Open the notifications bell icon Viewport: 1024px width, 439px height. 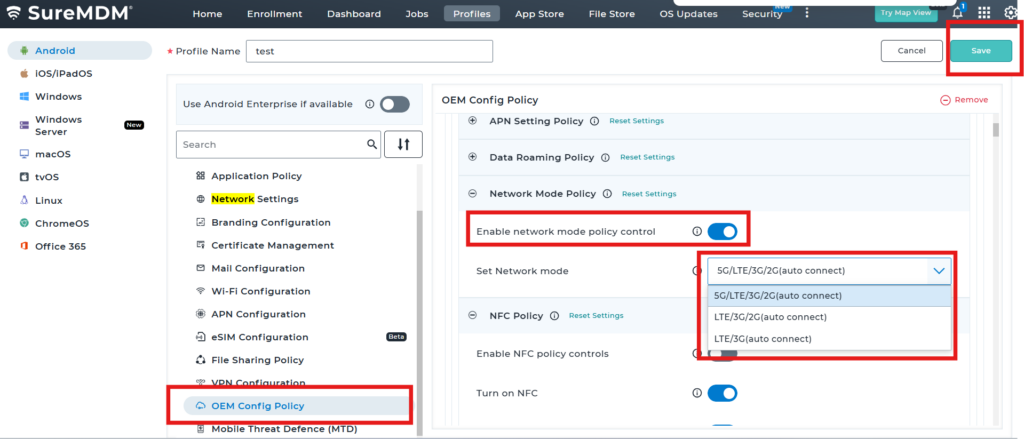tap(958, 13)
